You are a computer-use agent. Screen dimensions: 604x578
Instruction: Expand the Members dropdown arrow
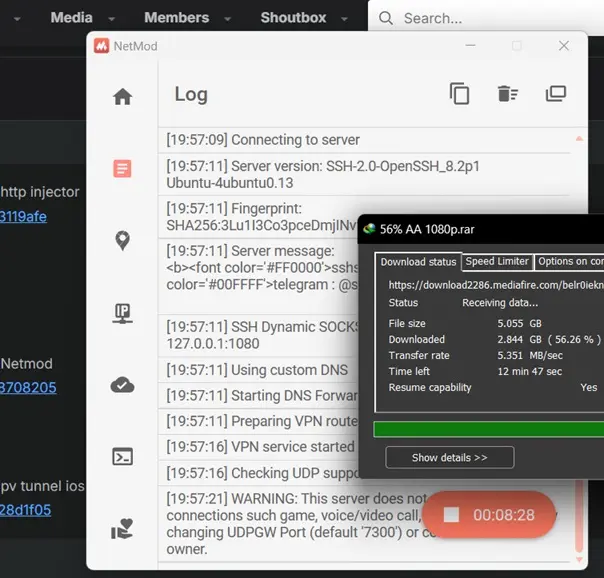(228, 18)
